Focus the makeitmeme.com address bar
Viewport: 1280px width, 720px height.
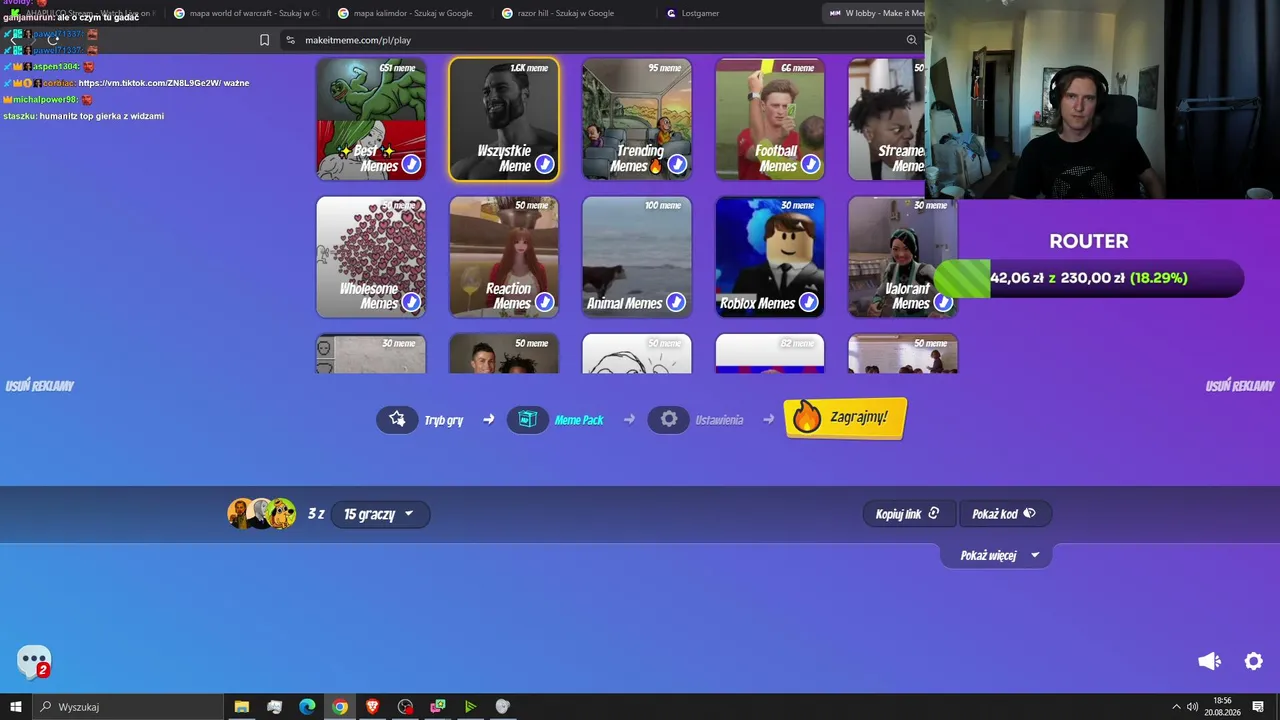point(595,40)
